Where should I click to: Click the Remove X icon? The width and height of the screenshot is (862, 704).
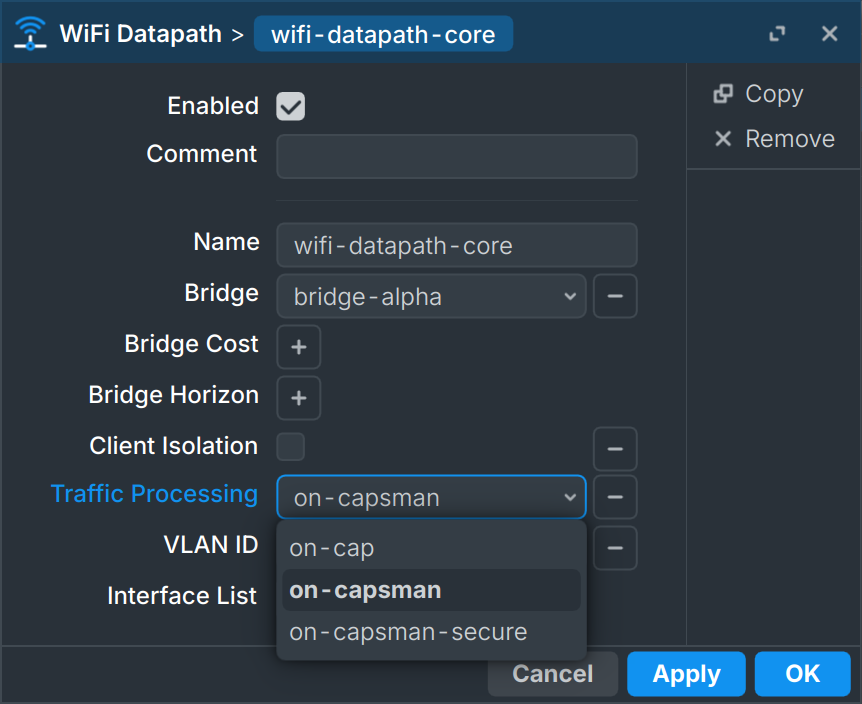(x=723, y=139)
